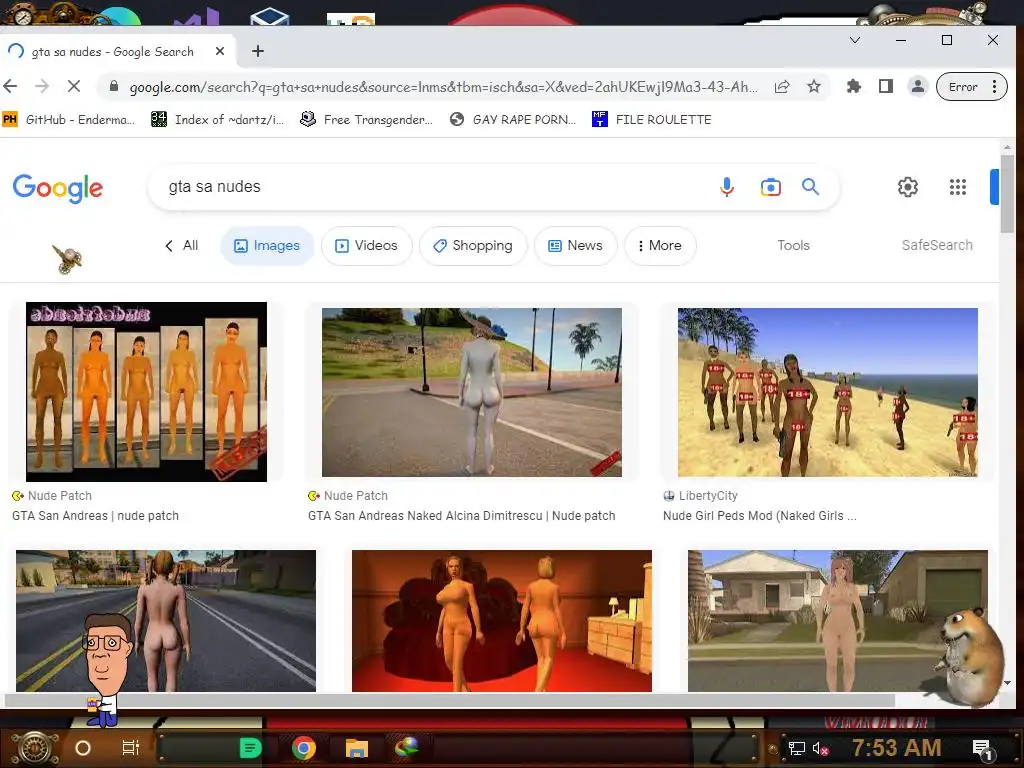Image resolution: width=1024 pixels, height=768 pixels.
Task: Submit search with magnifier icon
Action: 810,187
